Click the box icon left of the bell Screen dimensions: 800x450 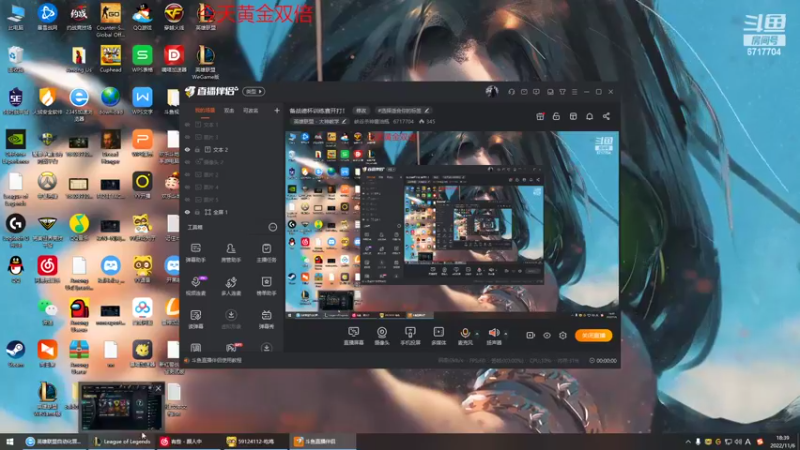(573, 116)
